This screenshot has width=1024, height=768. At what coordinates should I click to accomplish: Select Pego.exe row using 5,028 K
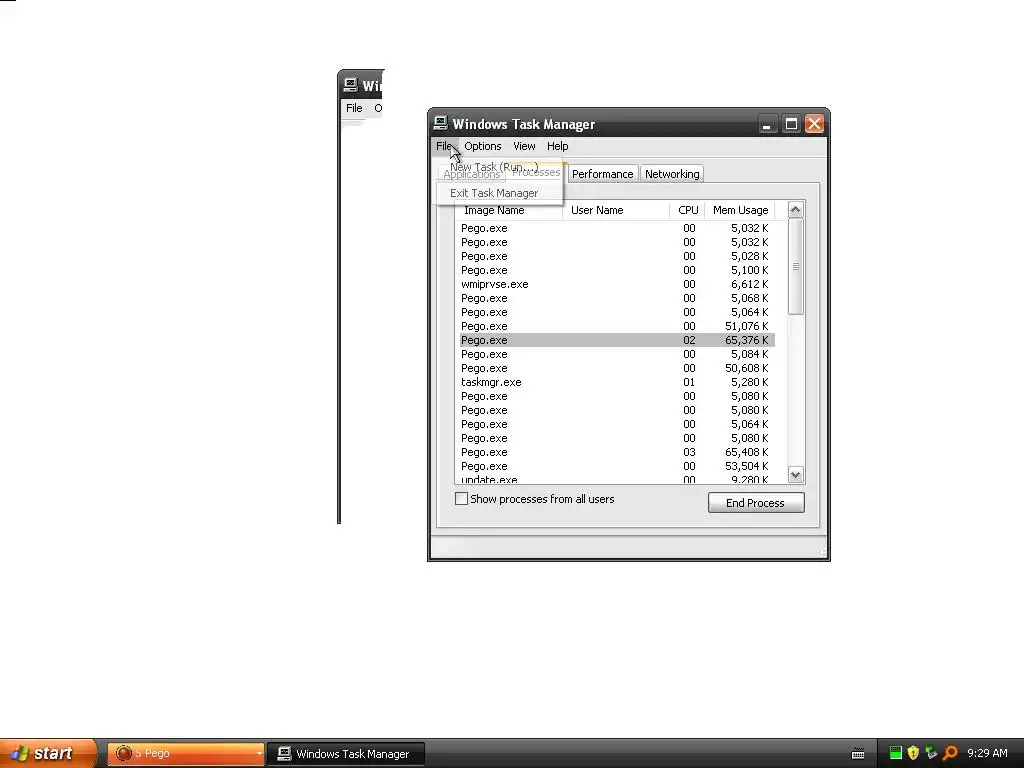617,256
